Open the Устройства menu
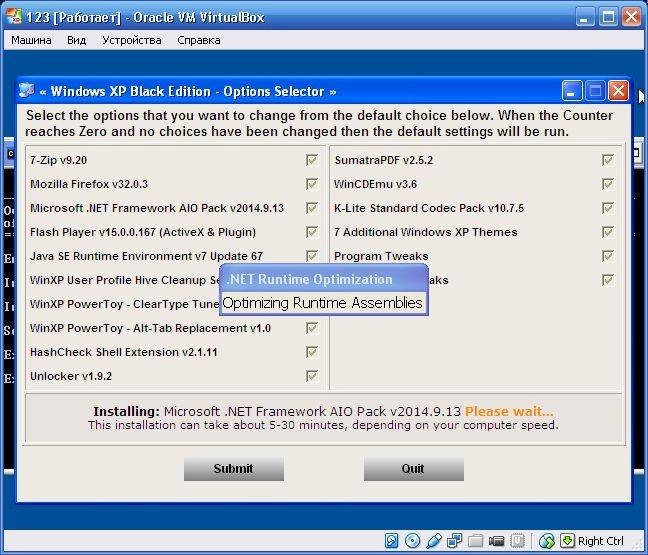Image resolution: width=648 pixels, height=555 pixels. point(132,40)
